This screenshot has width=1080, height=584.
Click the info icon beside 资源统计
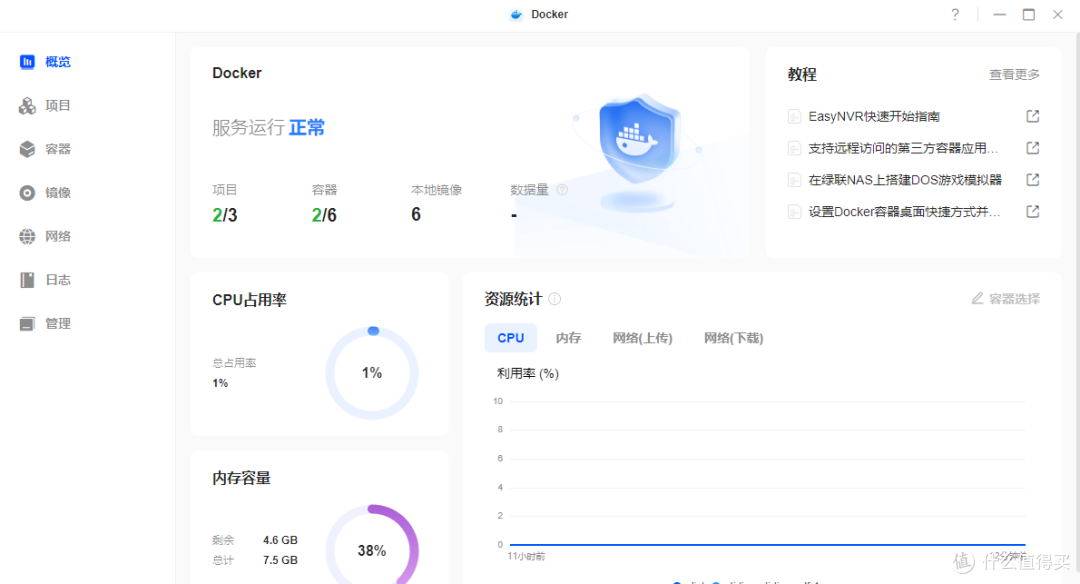click(554, 299)
